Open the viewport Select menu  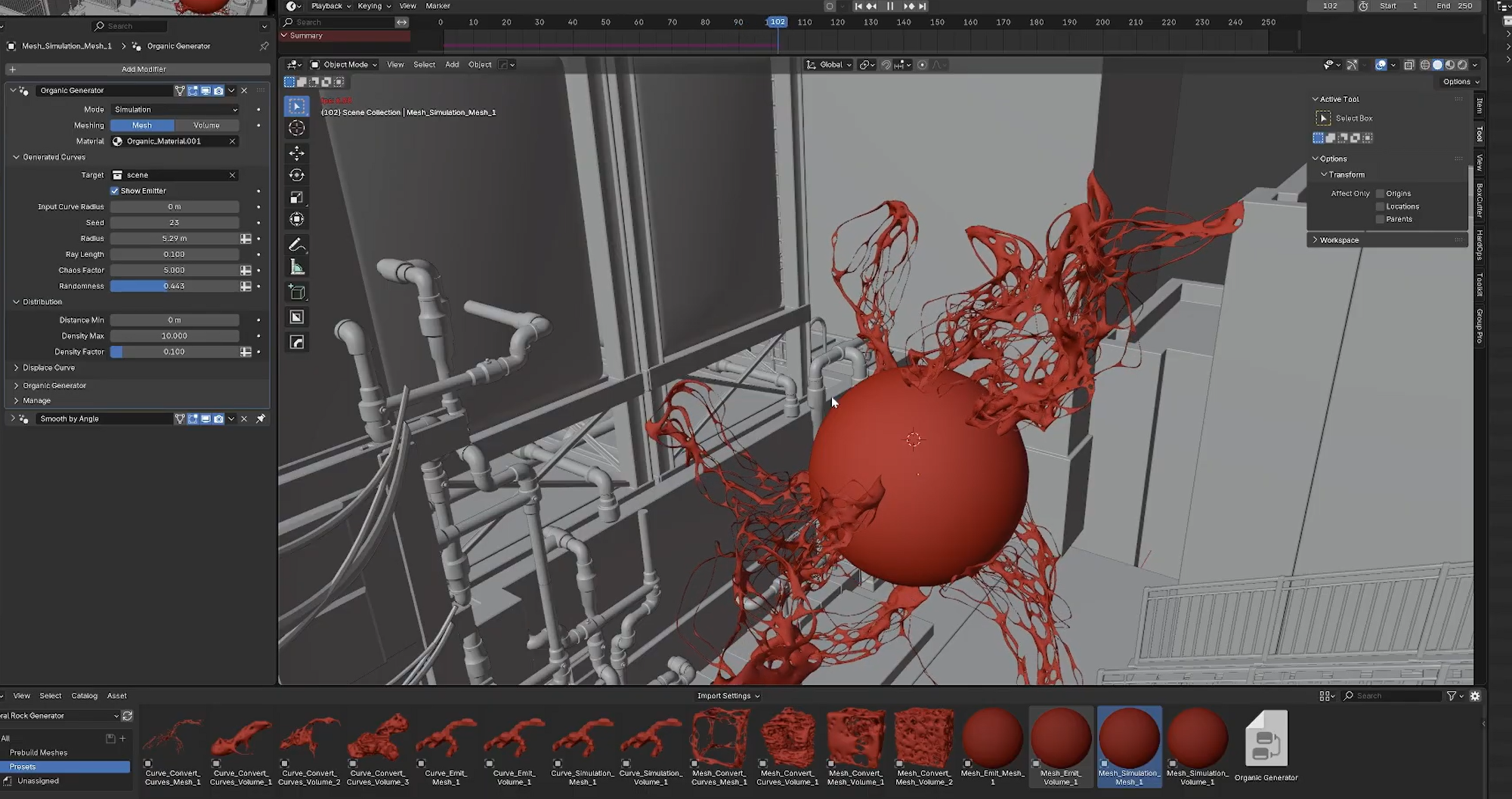coord(424,65)
